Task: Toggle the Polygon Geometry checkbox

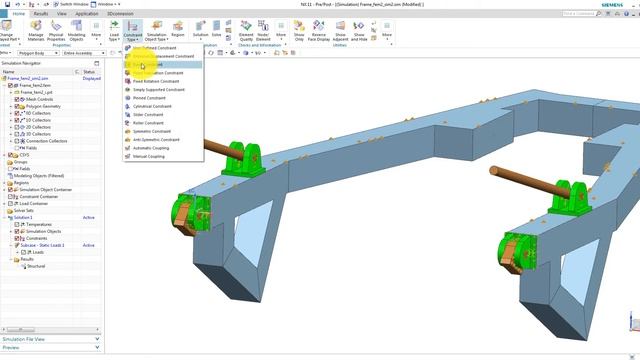Action: click(17, 106)
